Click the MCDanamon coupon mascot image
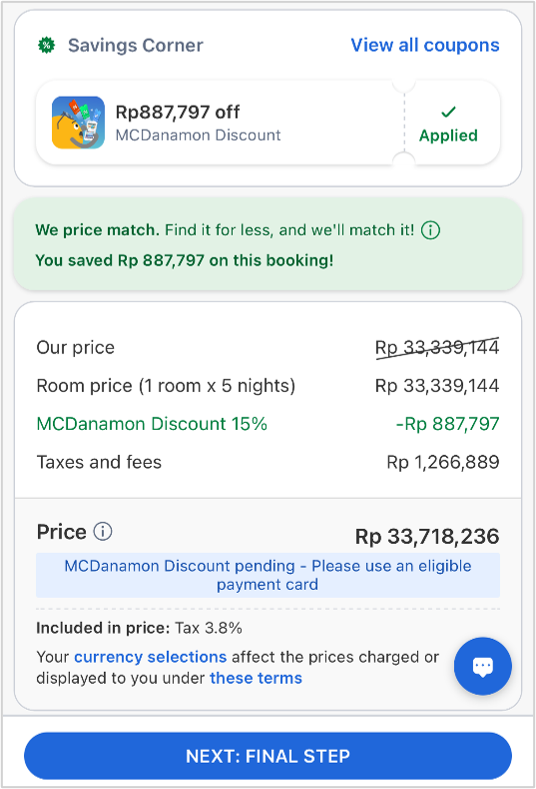This screenshot has height=789, width=536. pos(78,123)
